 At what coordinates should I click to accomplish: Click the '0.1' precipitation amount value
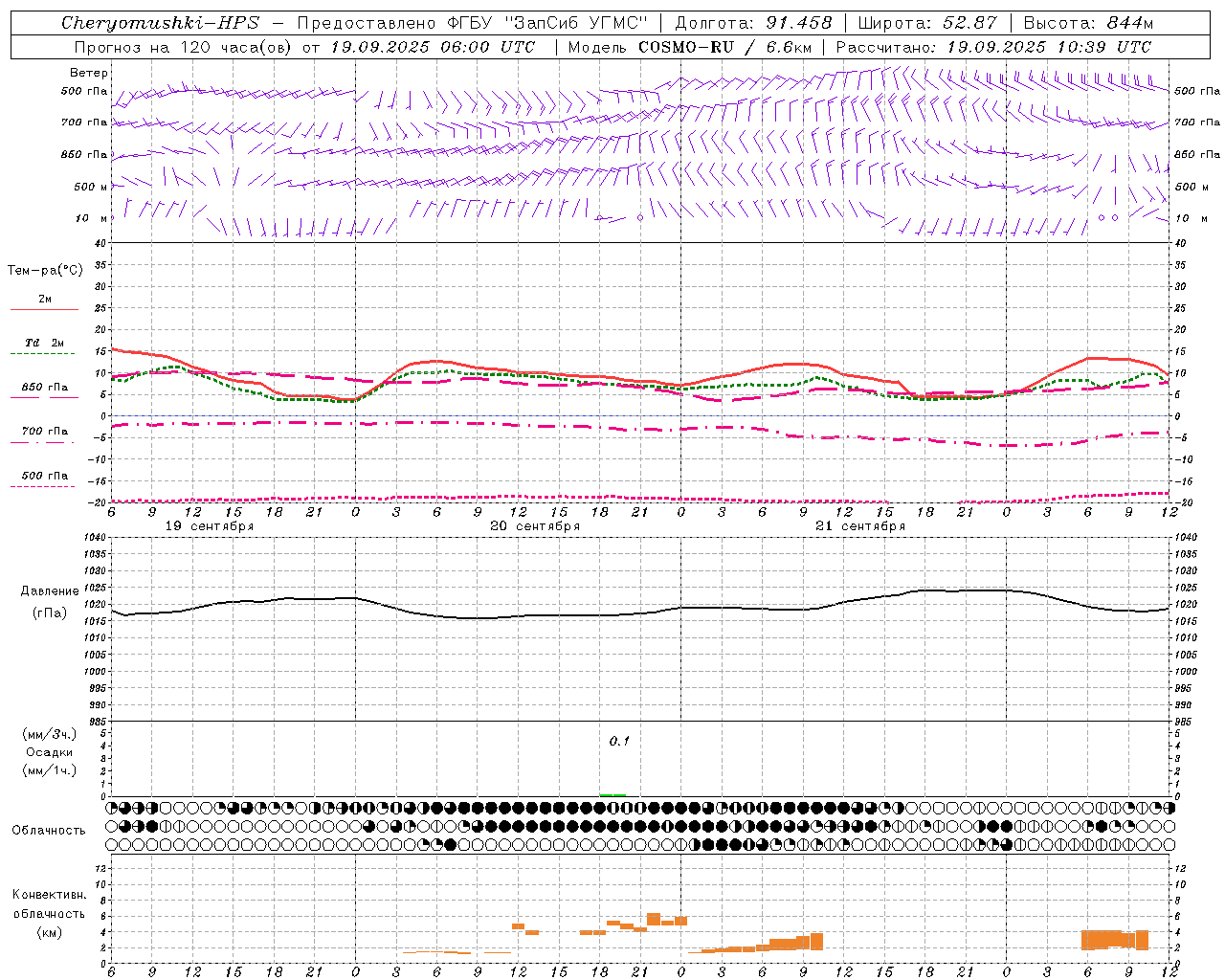619,741
